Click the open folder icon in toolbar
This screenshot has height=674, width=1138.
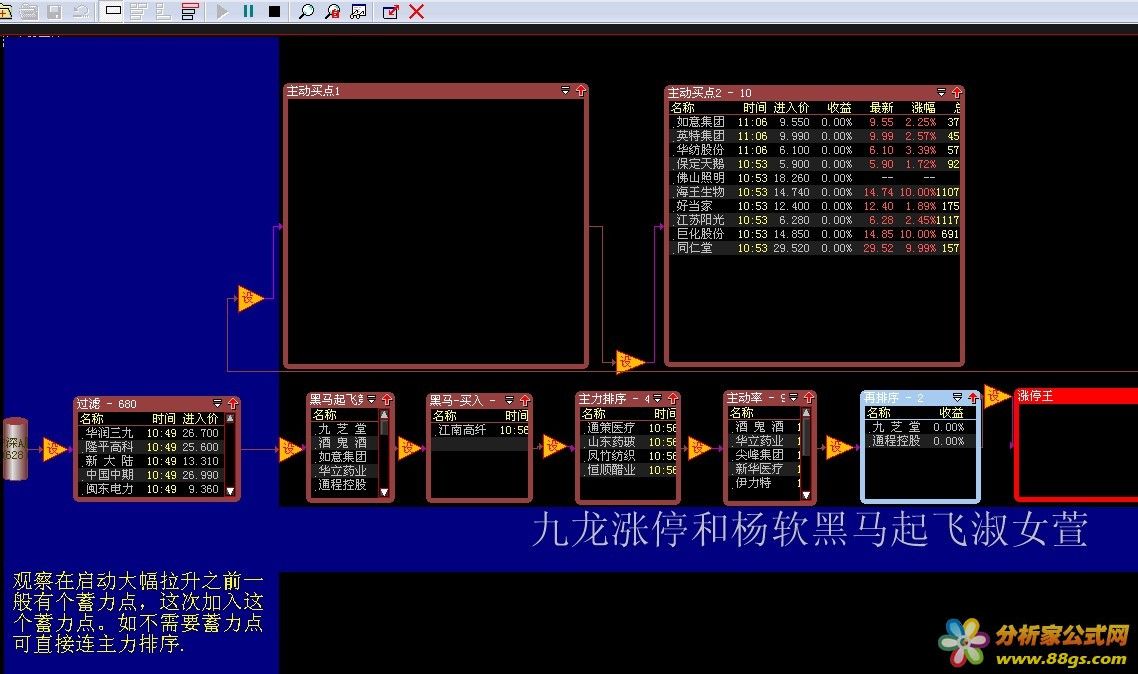6,12
